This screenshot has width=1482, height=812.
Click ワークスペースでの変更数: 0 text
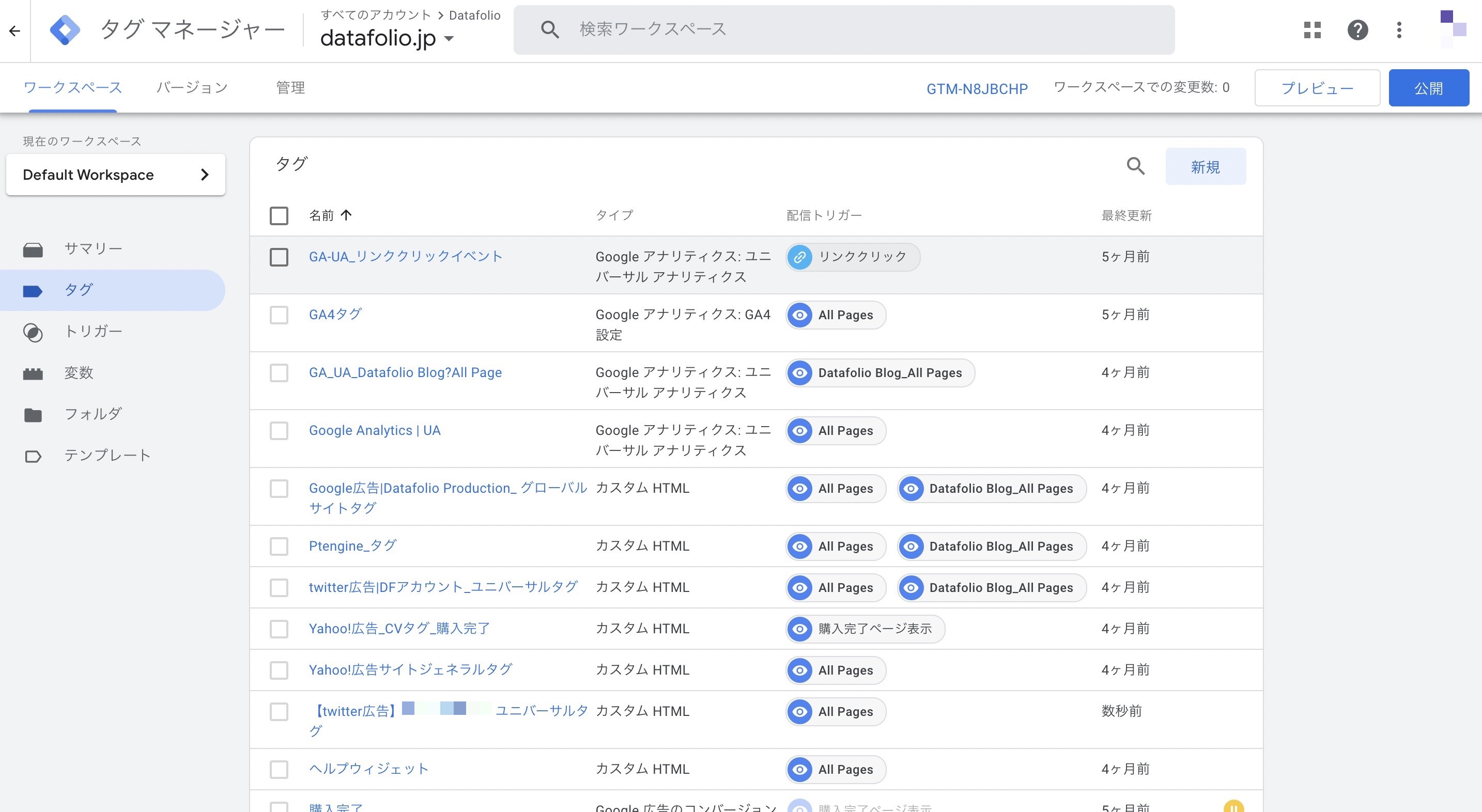pos(1141,87)
